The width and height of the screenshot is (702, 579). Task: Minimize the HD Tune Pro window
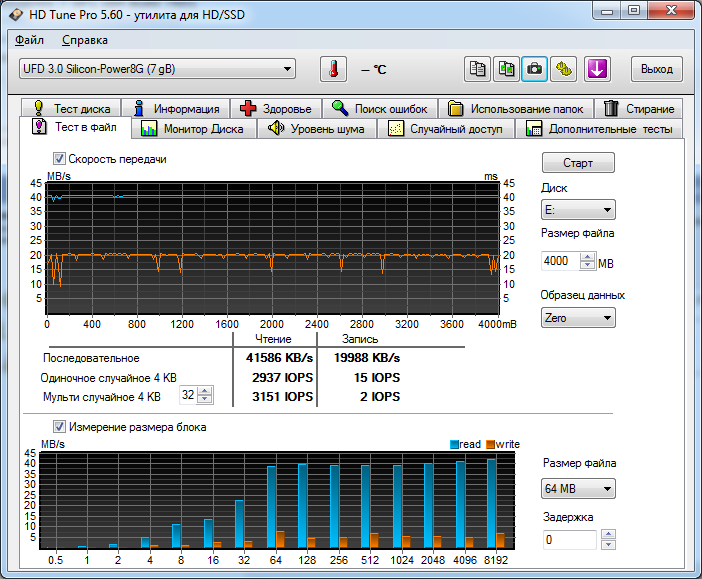607,11
